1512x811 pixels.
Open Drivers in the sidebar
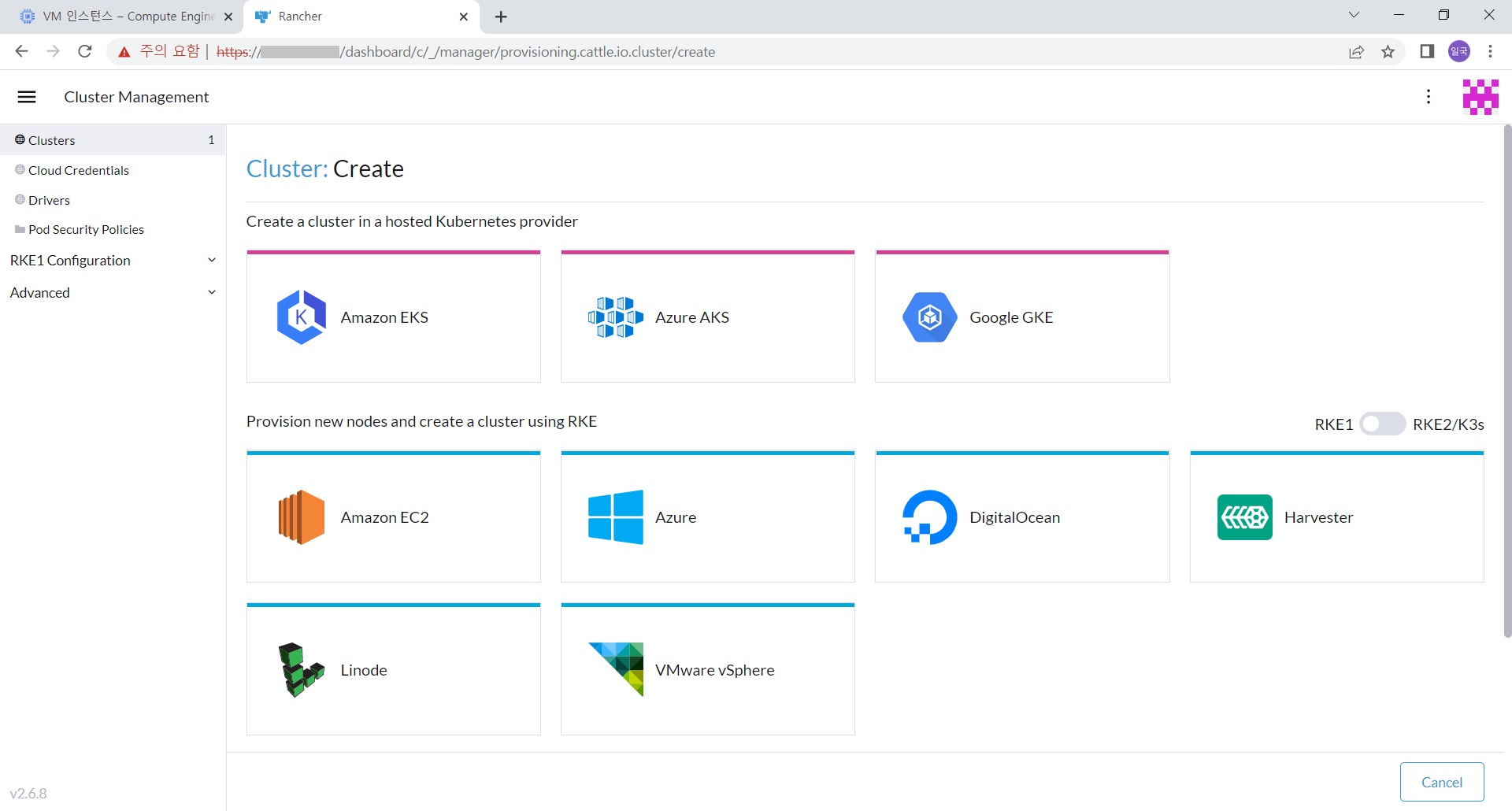pyautogui.click(x=113, y=200)
